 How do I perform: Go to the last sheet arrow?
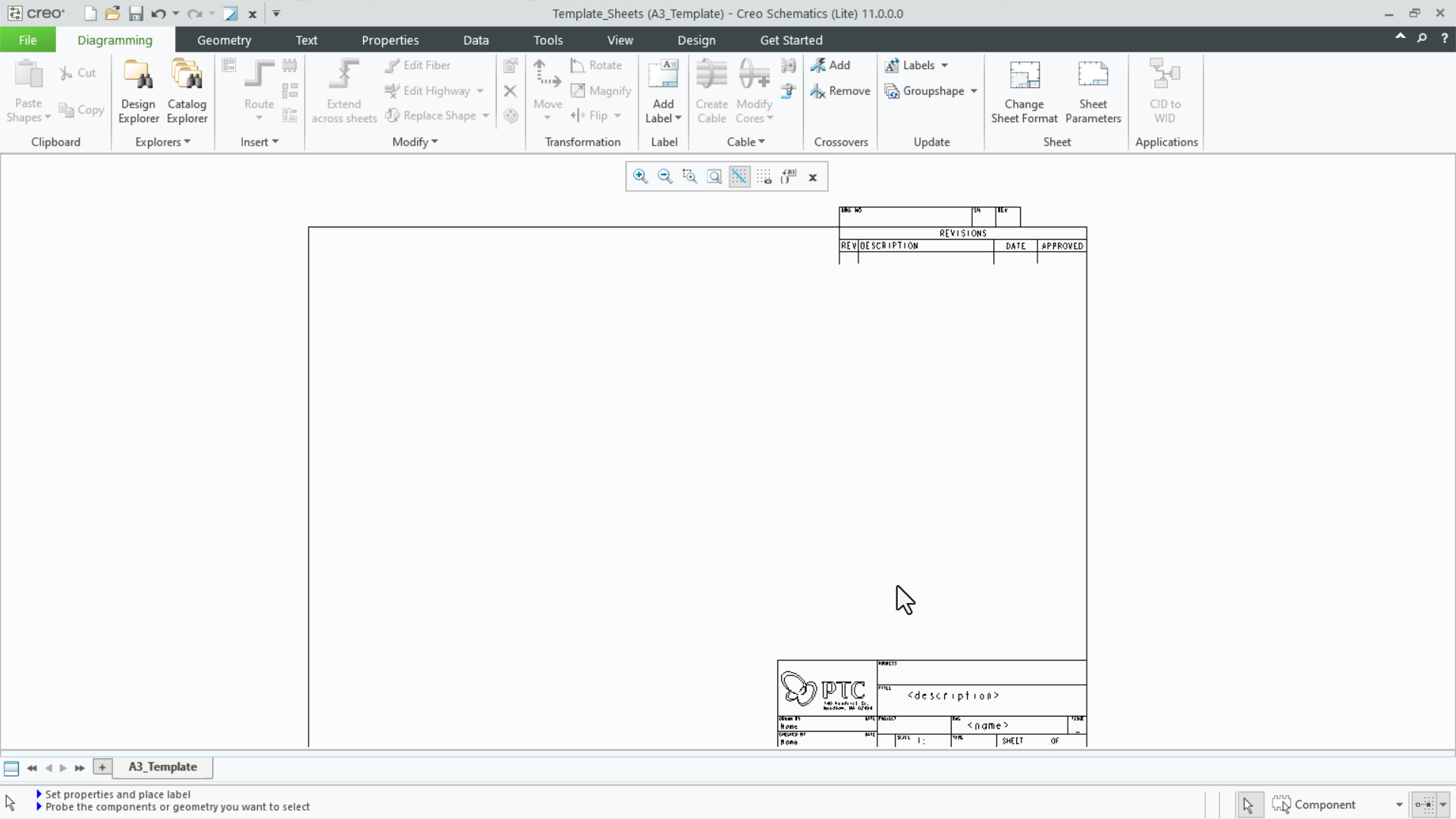pos(80,767)
